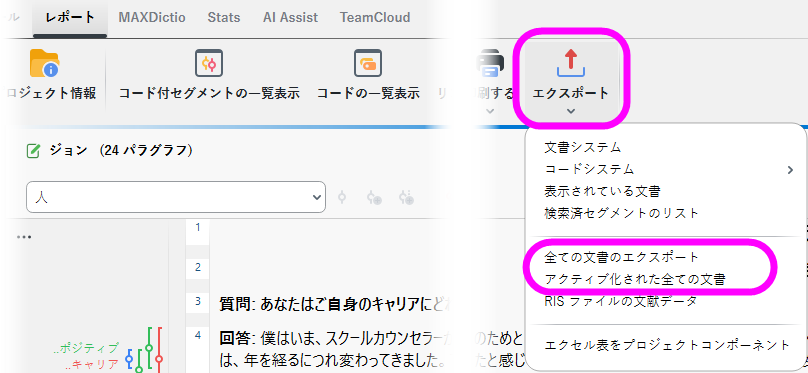The image size is (808, 373).
Task: Select 表示されている文書 menu entry
Action: tap(602, 191)
